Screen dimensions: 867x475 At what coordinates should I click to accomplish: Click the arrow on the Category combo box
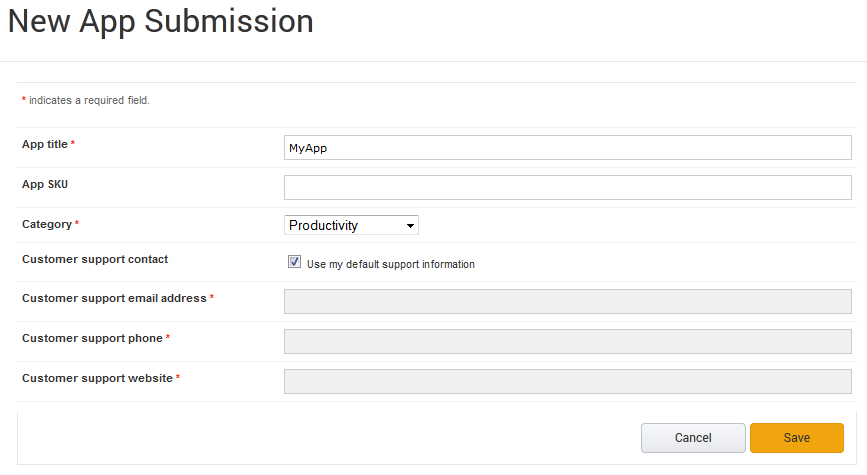pos(410,226)
